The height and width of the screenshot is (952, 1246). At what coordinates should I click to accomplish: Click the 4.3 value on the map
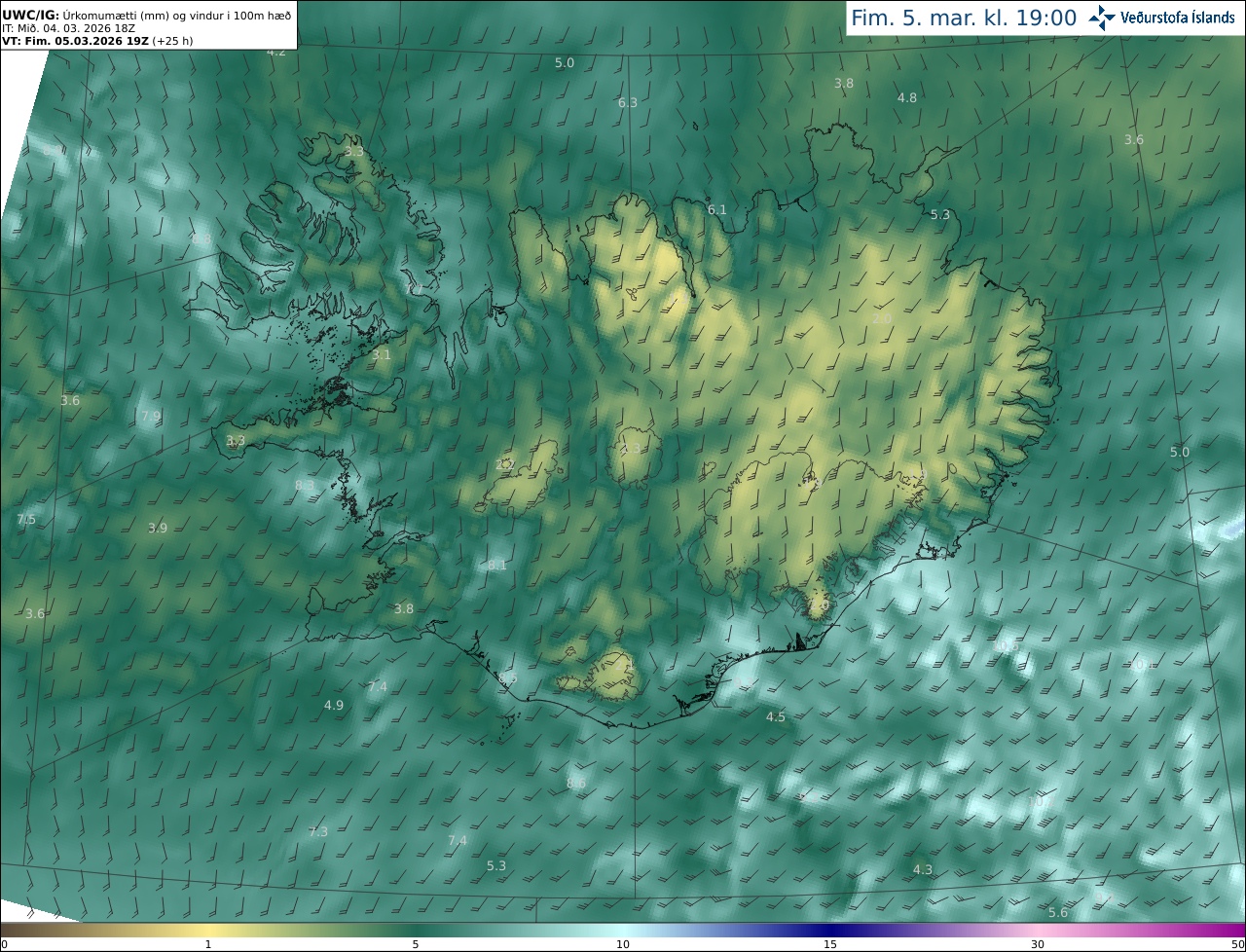(923, 870)
